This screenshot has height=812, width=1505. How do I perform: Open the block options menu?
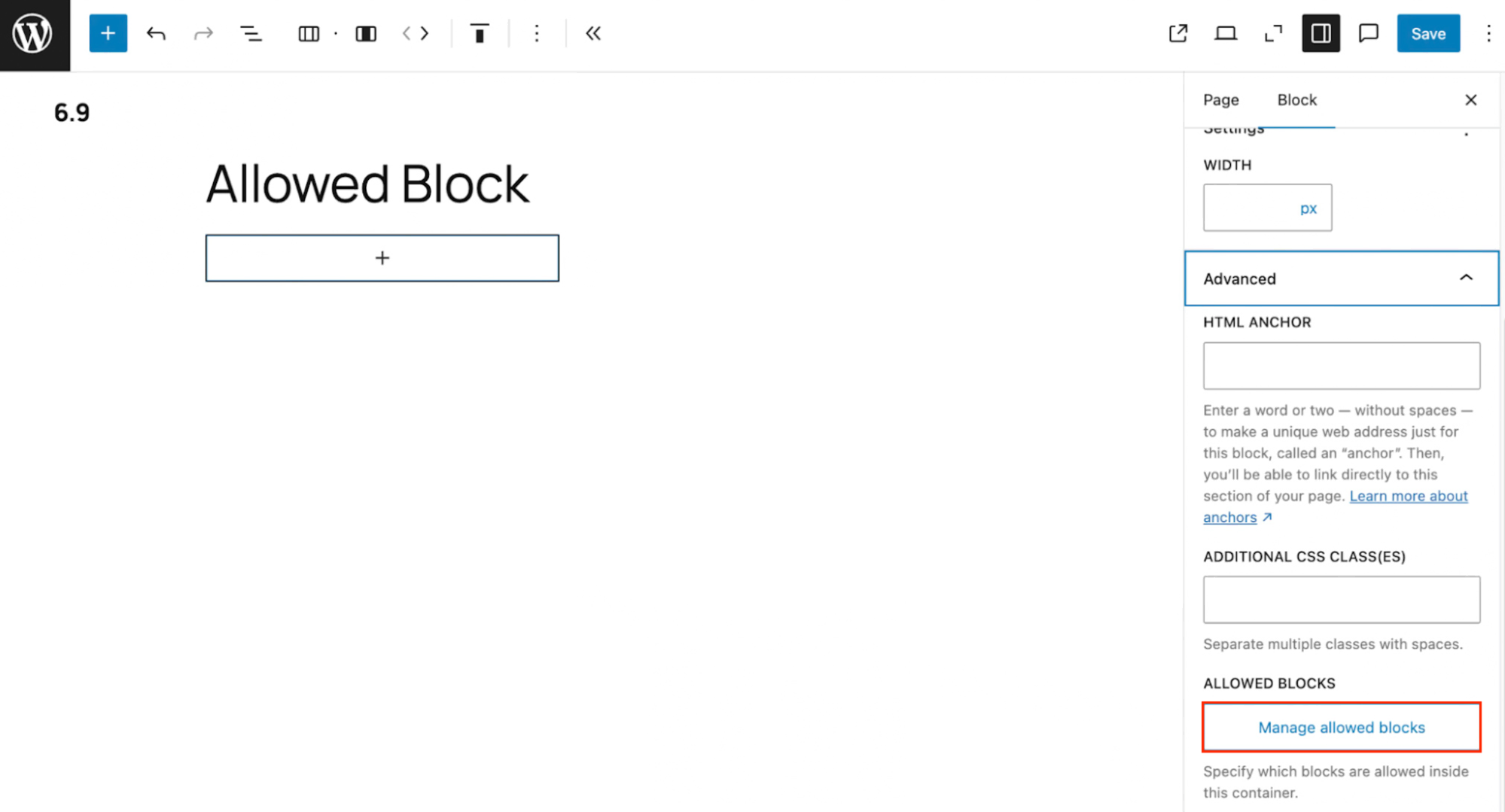tap(537, 33)
